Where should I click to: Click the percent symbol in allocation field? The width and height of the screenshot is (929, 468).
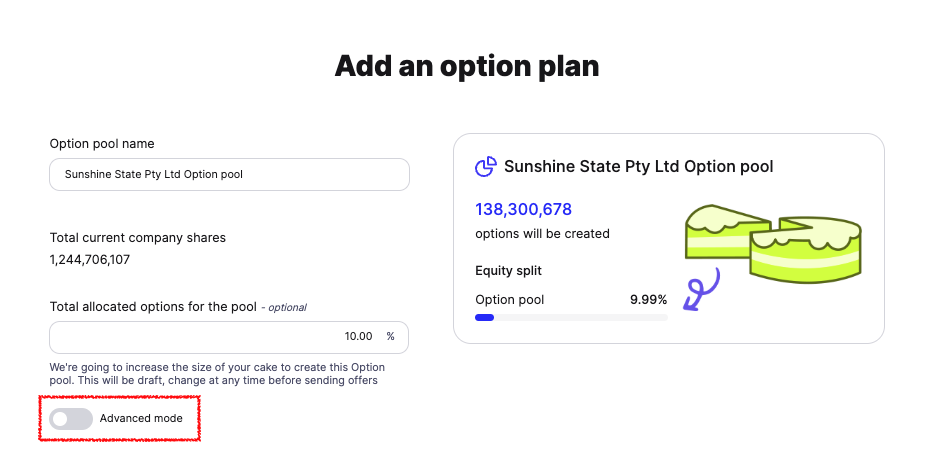click(x=390, y=336)
